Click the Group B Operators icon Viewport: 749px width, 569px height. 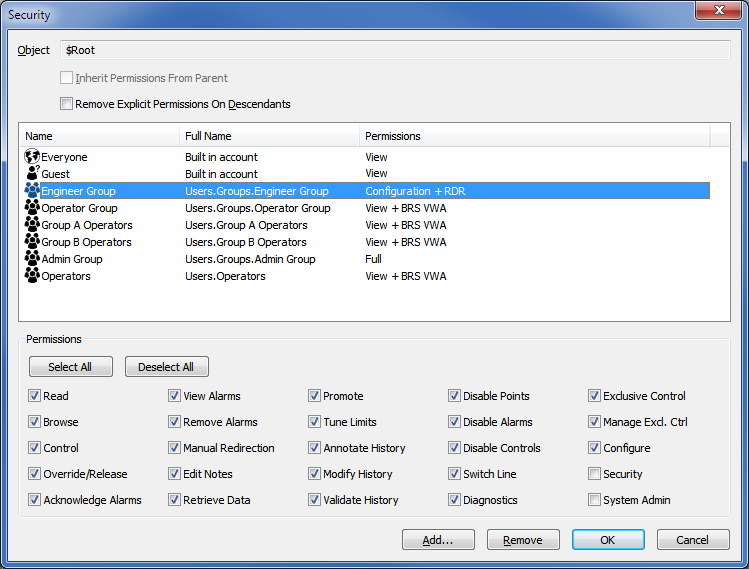coord(32,242)
